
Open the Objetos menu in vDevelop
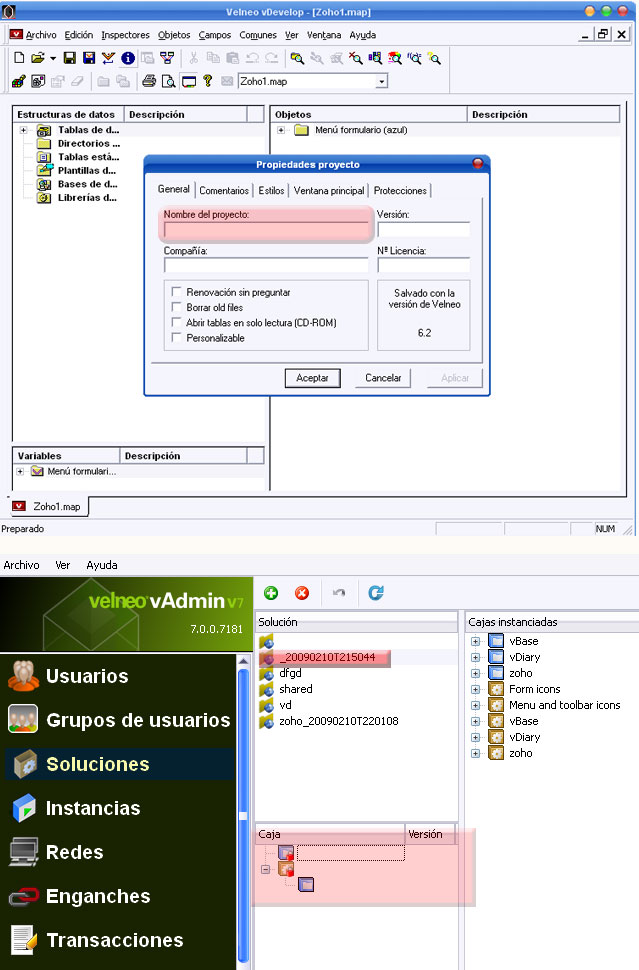[x=174, y=35]
